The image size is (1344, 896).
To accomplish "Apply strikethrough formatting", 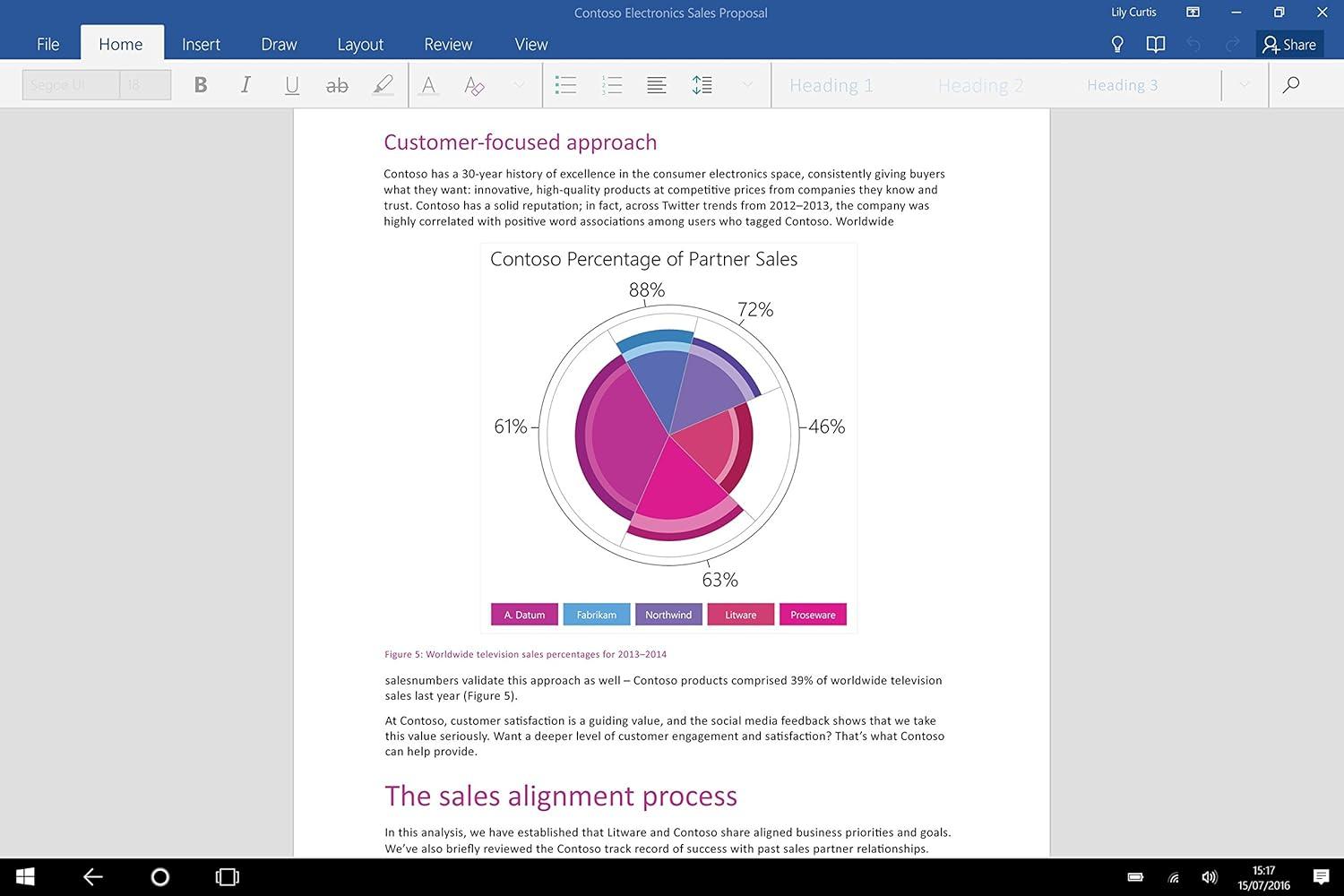I will click(x=337, y=84).
